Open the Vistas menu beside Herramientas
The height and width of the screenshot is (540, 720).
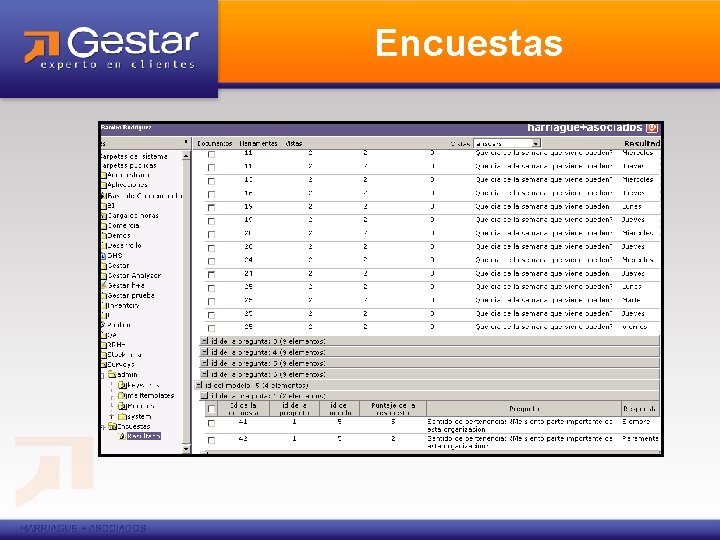click(x=294, y=144)
